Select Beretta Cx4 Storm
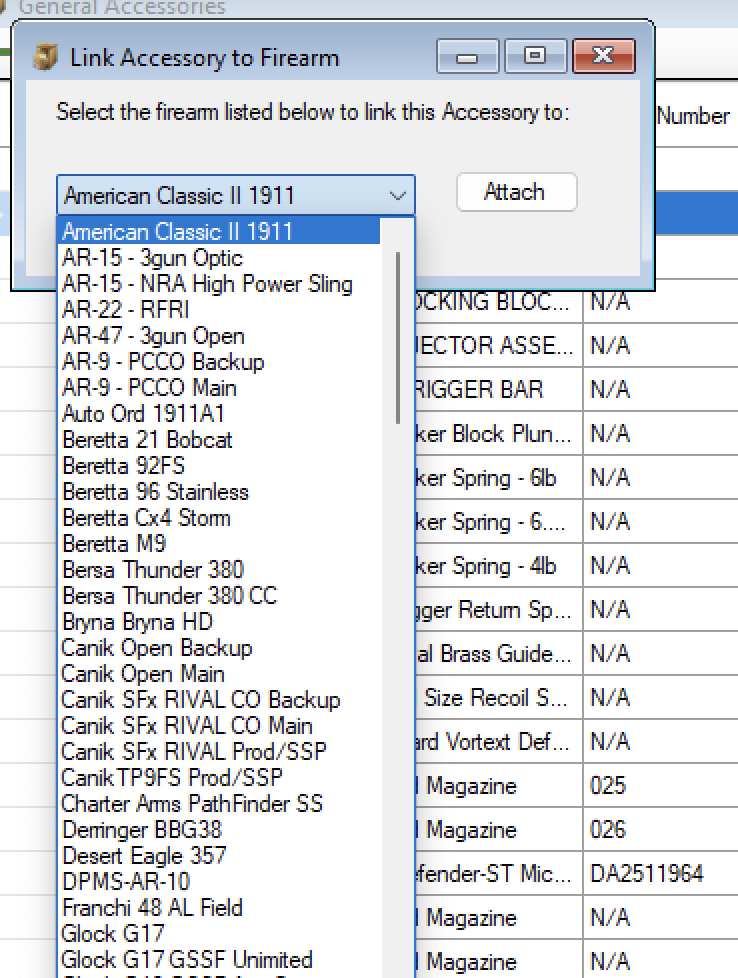Viewport: 738px width, 978px height. (x=219, y=518)
